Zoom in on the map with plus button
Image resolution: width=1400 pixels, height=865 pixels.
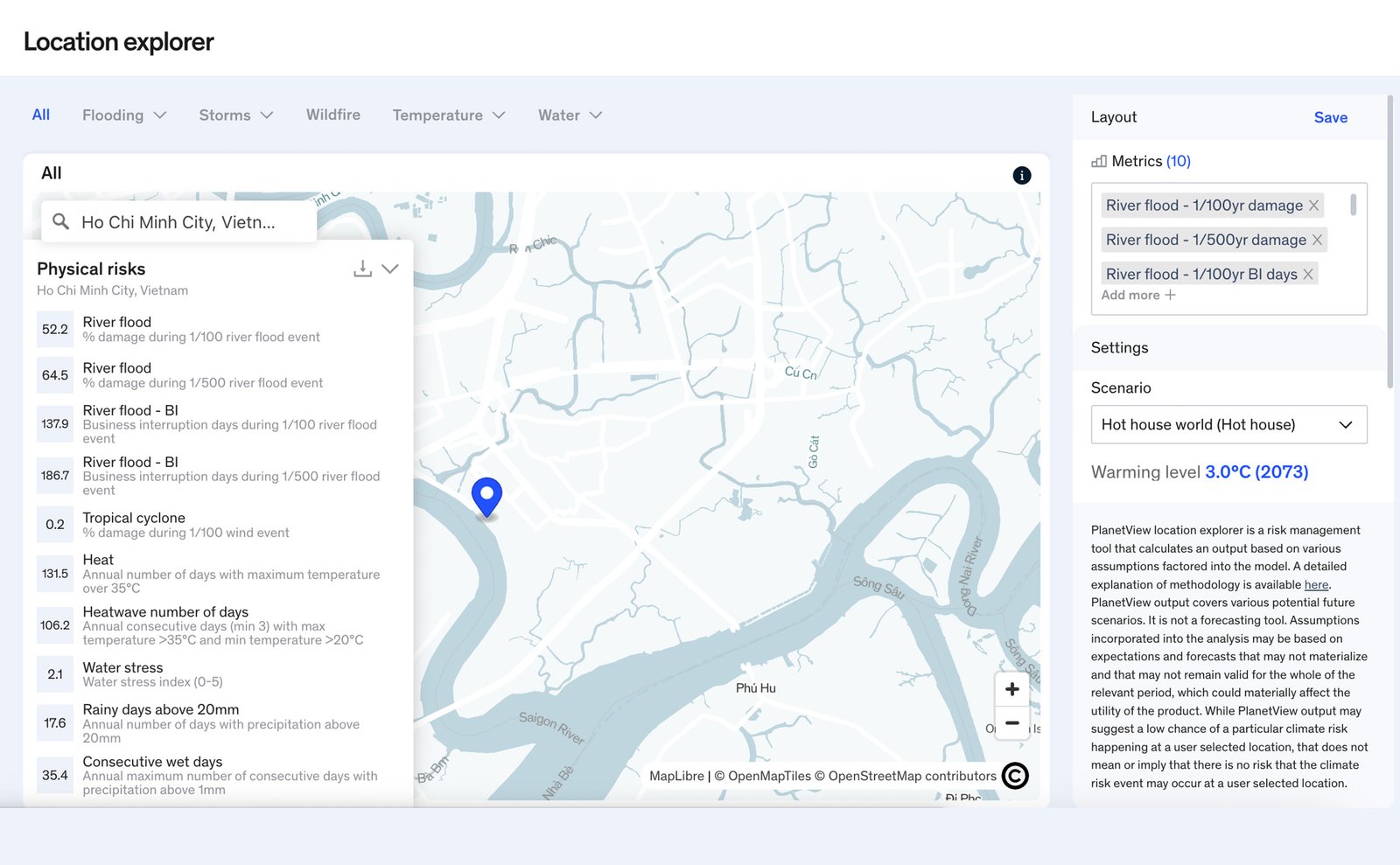(x=1011, y=689)
